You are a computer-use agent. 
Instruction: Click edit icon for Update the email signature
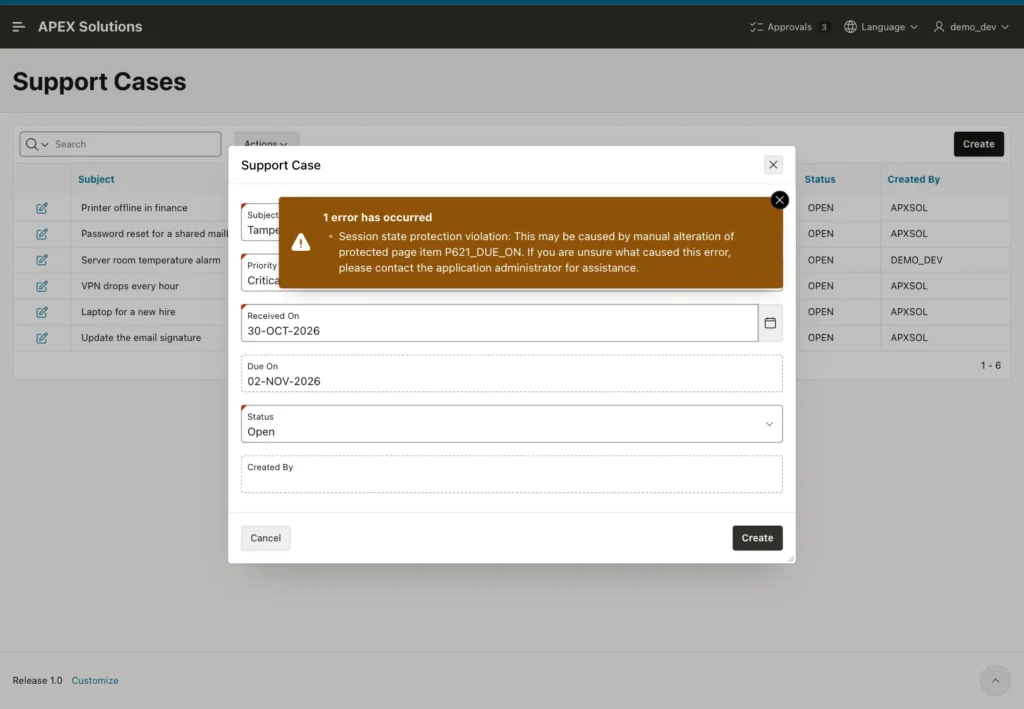click(42, 338)
